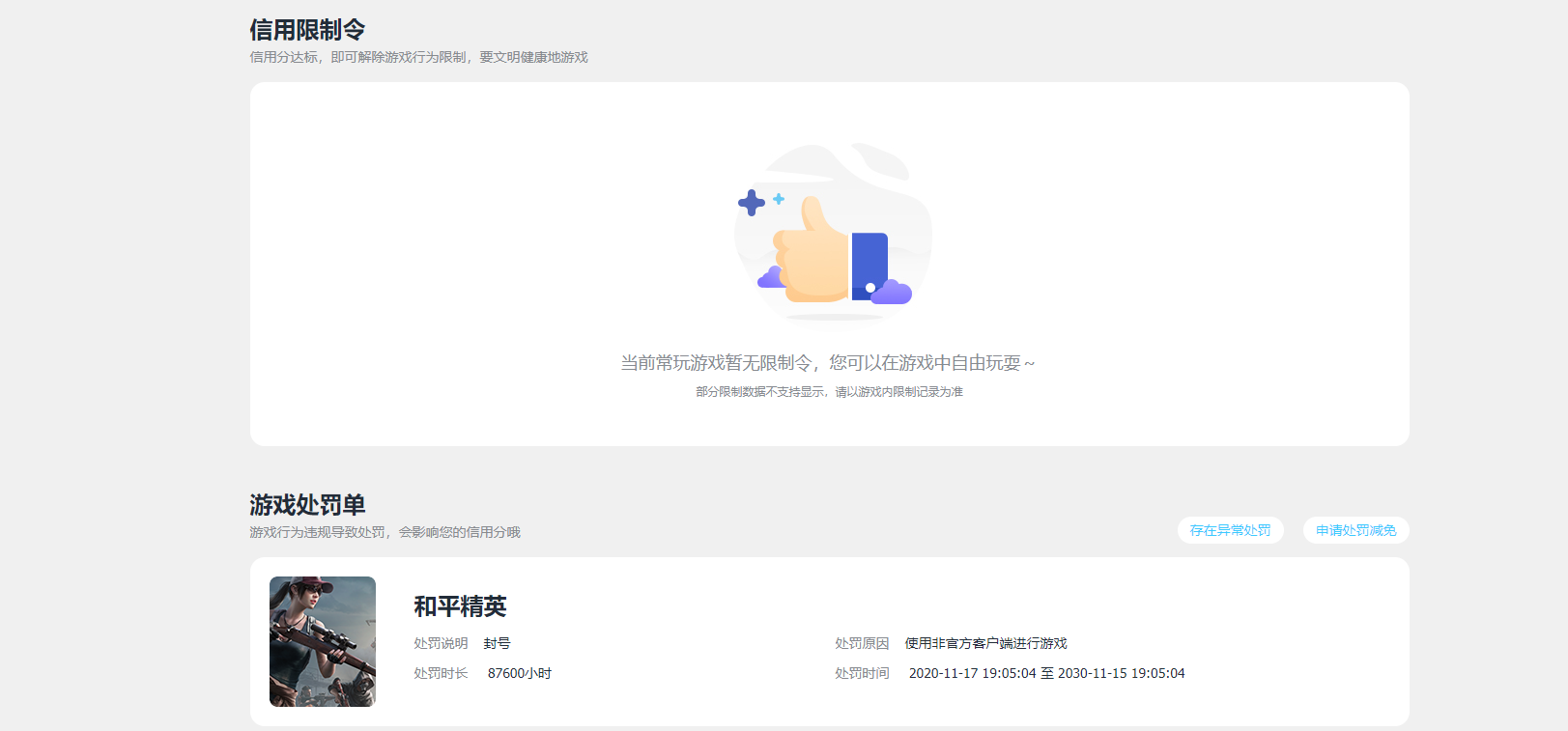Click the 和平精英 game title
1568x731 pixels.
point(460,606)
